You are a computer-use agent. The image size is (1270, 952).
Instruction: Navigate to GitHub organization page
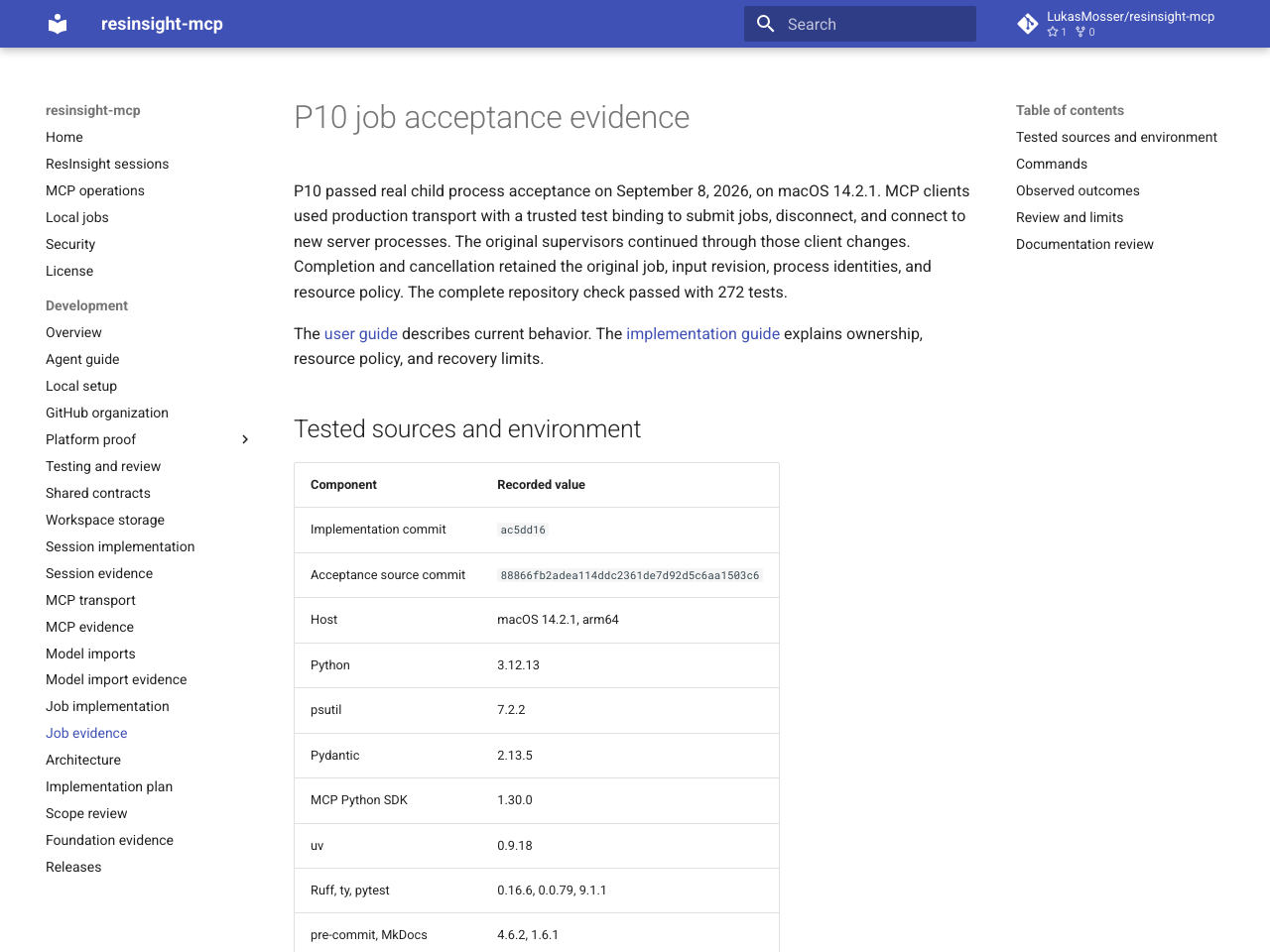click(107, 413)
